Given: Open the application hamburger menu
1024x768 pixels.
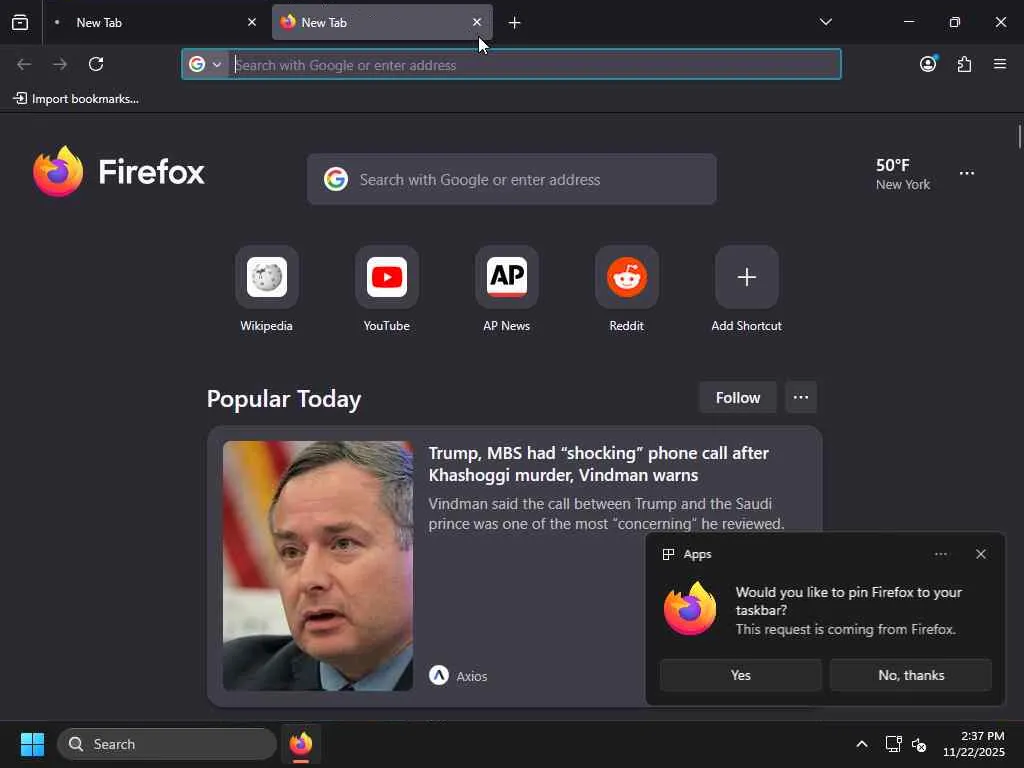Looking at the screenshot, I should [1000, 64].
